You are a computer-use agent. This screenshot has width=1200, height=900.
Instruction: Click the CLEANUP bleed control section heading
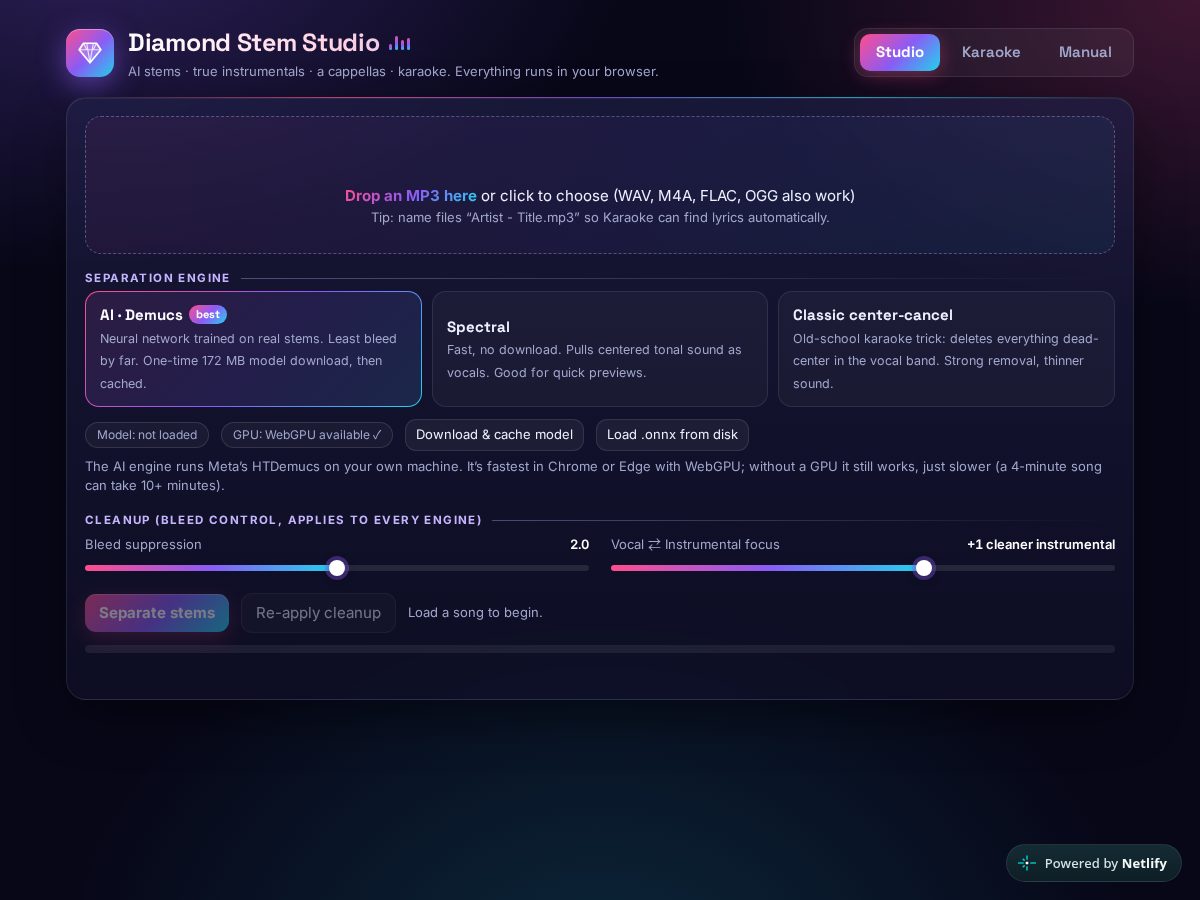[284, 520]
